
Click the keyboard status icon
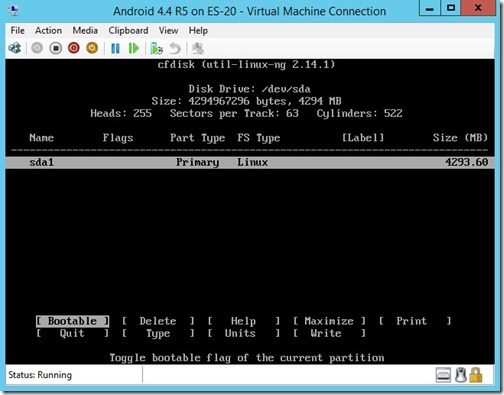[443, 375]
